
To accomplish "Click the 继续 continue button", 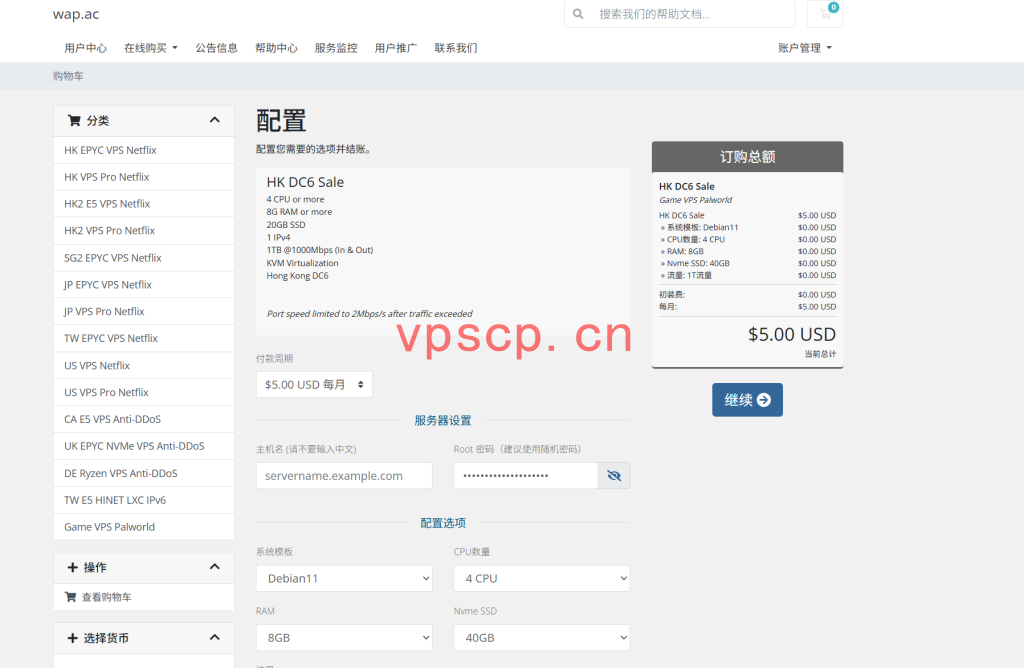I will (747, 400).
